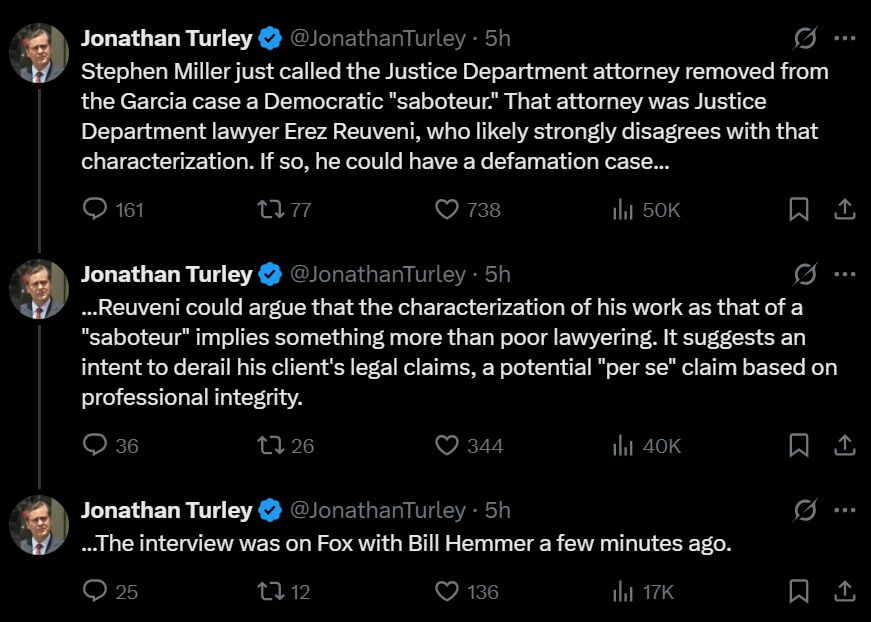This screenshot has width=871, height=622.
Task: Repost the tweet mentioning Stephen Miller
Action: point(271,210)
